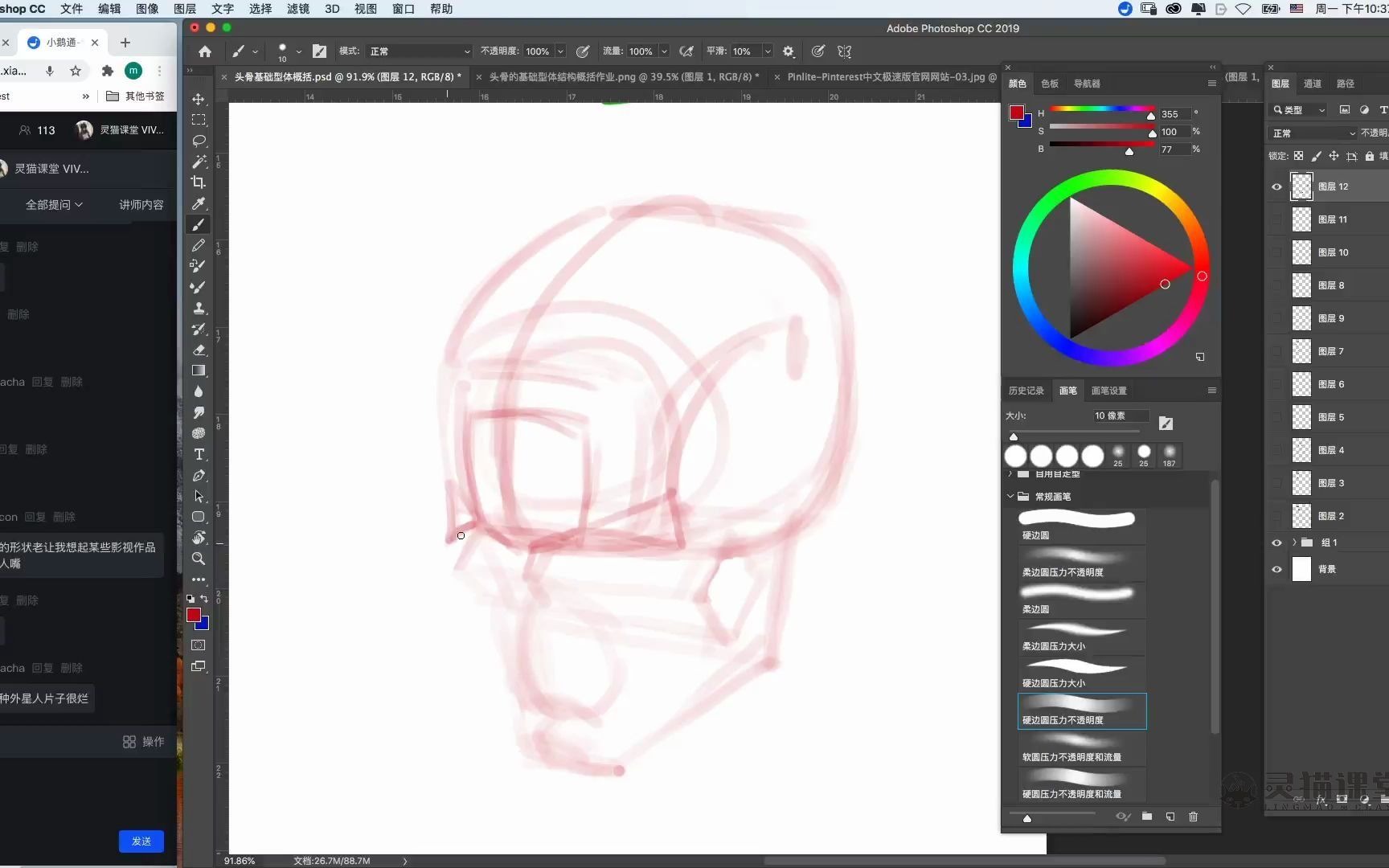
Task: Hide group 组 1 with eye icon
Action: coord(1276,542)
